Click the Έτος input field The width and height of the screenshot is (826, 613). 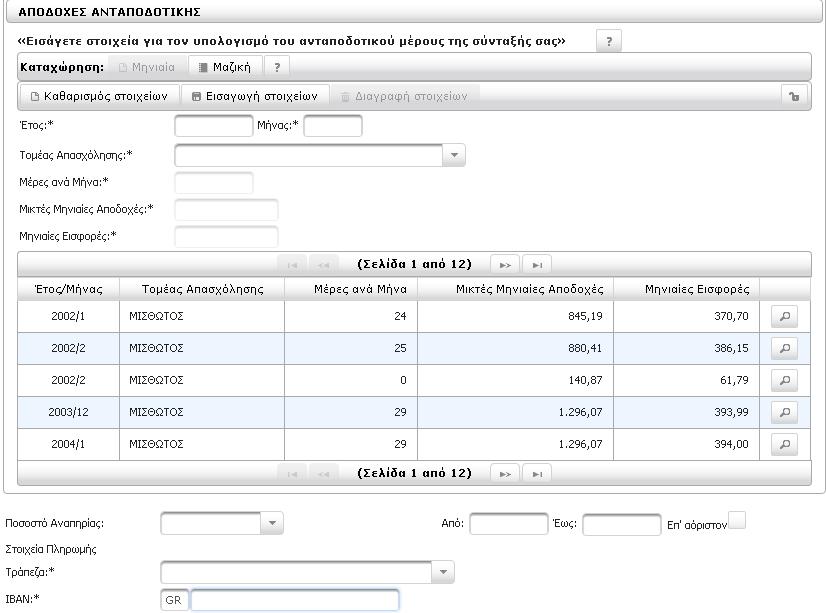tap(214, 126)
